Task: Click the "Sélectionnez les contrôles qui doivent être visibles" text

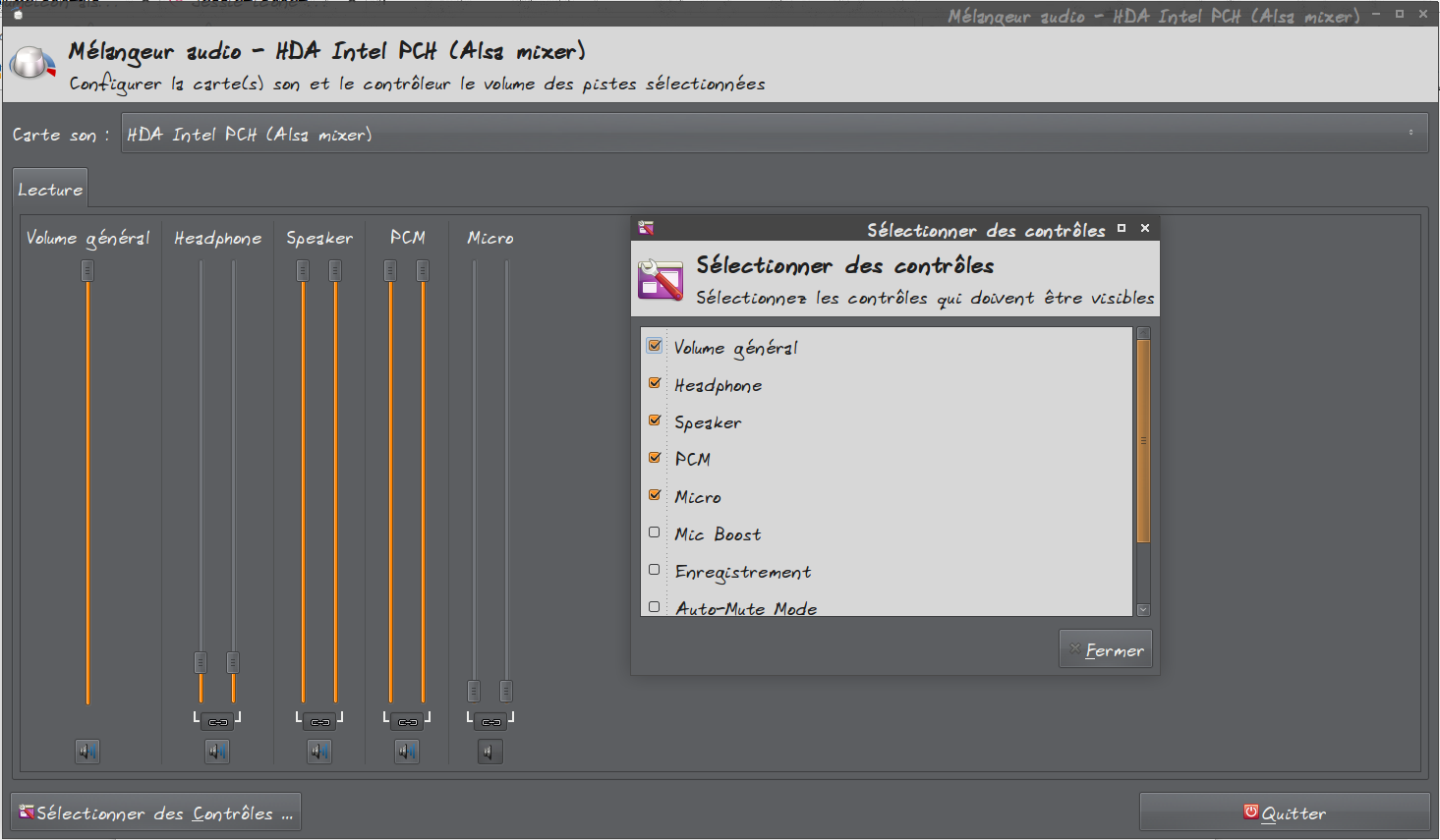Action: (925, 298)
